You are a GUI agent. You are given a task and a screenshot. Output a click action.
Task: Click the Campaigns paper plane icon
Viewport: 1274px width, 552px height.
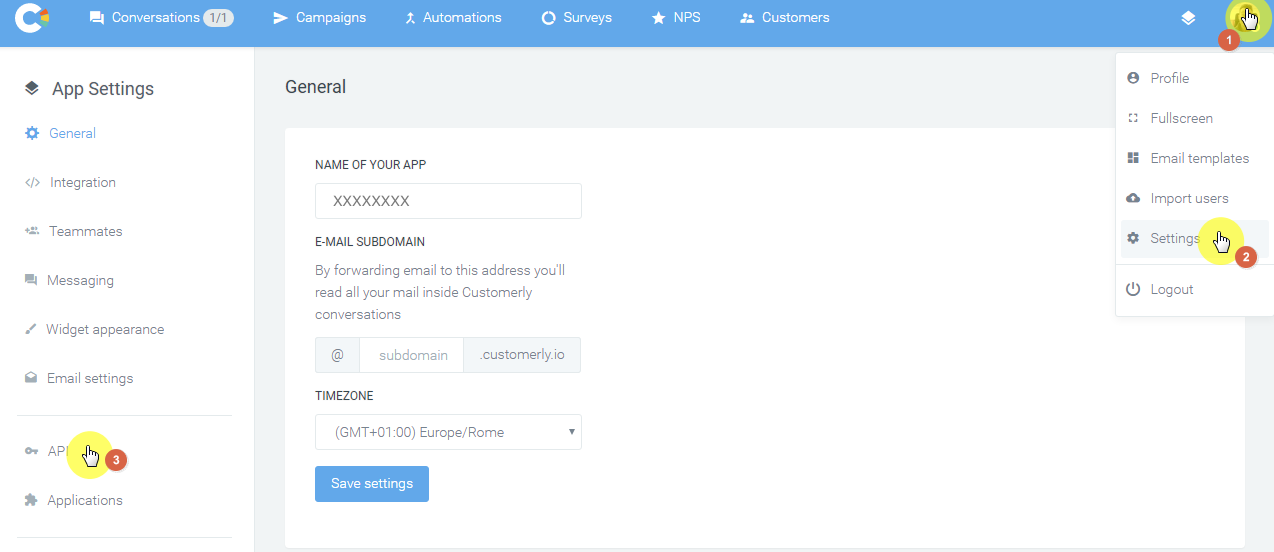point(280,18)
